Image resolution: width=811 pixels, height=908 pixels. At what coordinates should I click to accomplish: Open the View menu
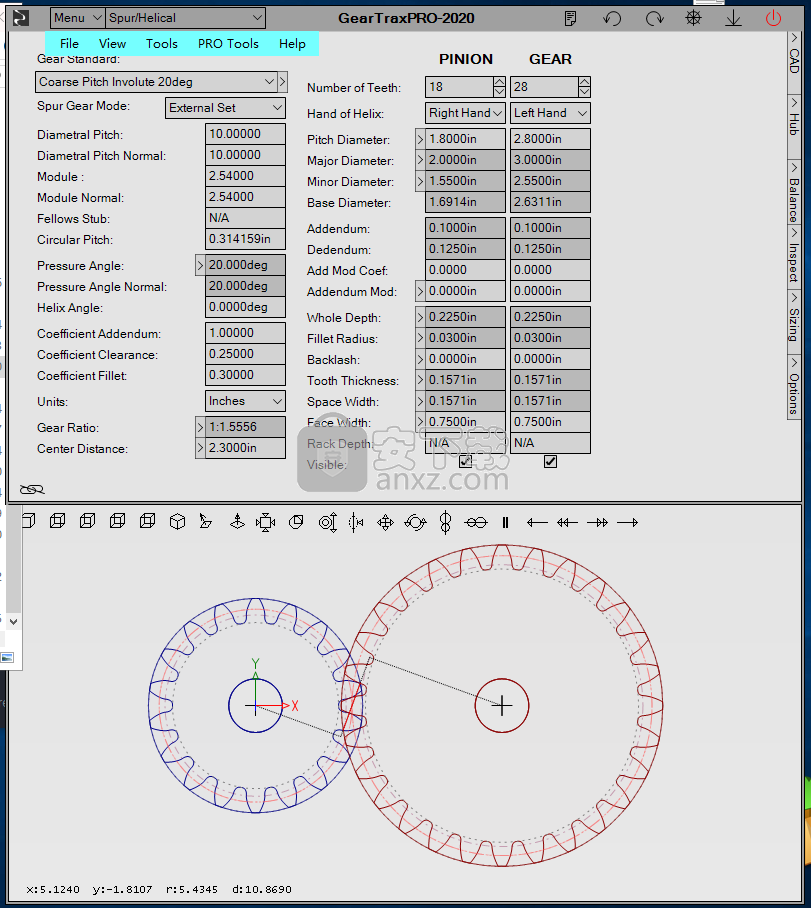(x=112, y=44)
